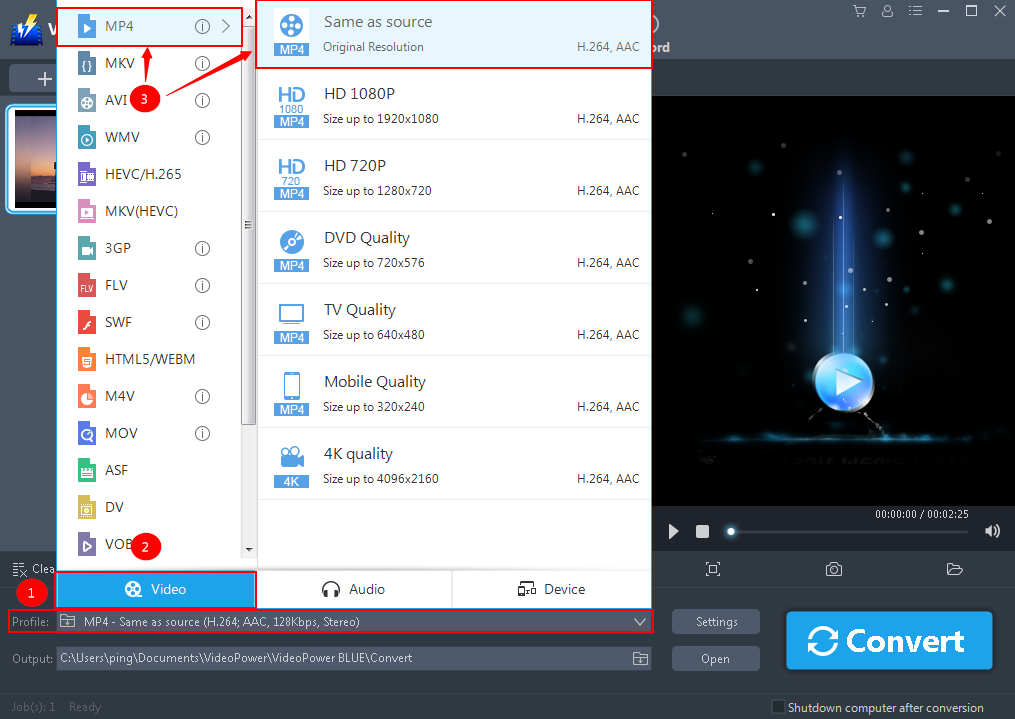Viewport: 1015px width, 719px height.
Task: Open the Profile dropdown
Action: [639, 621]
